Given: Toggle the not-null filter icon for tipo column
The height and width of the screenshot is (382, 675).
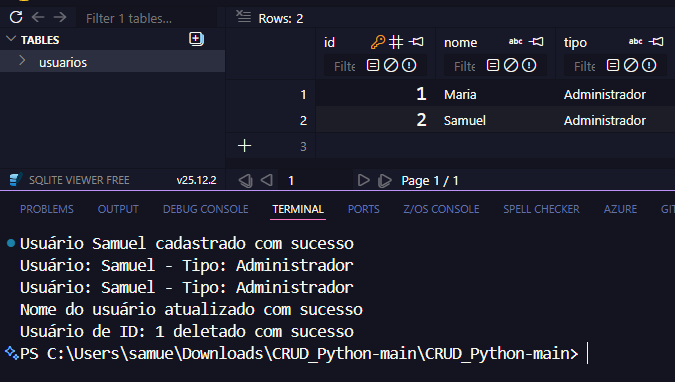Looking at the screenshot, I should (649, 65).
